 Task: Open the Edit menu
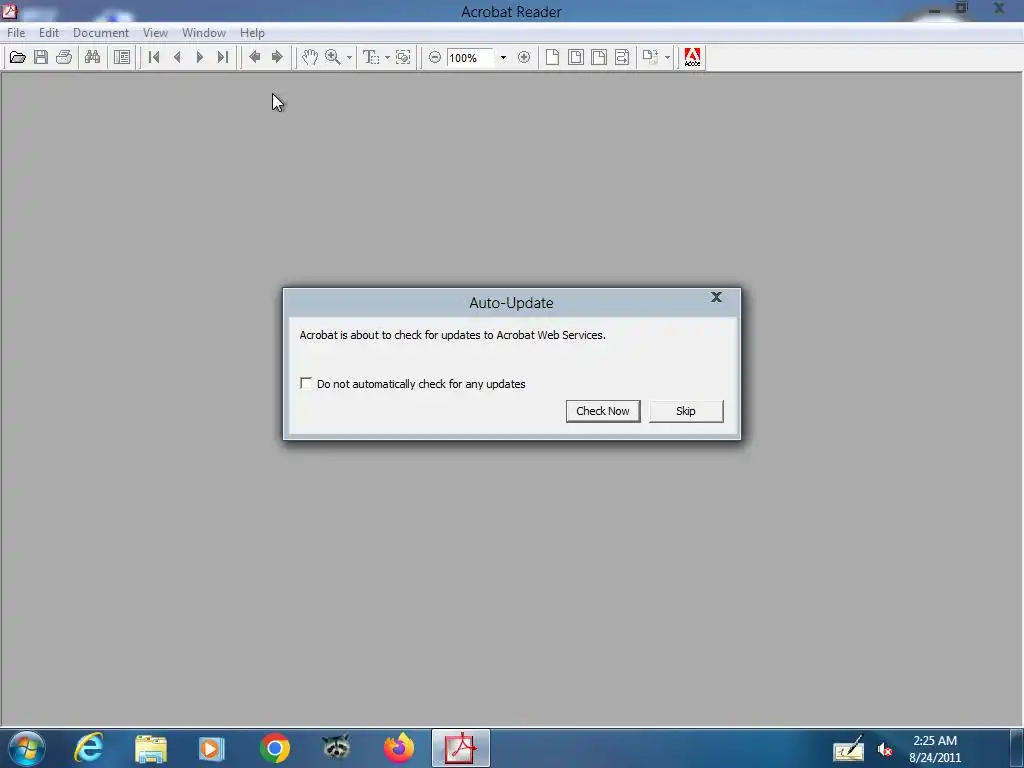click(49, 33)
